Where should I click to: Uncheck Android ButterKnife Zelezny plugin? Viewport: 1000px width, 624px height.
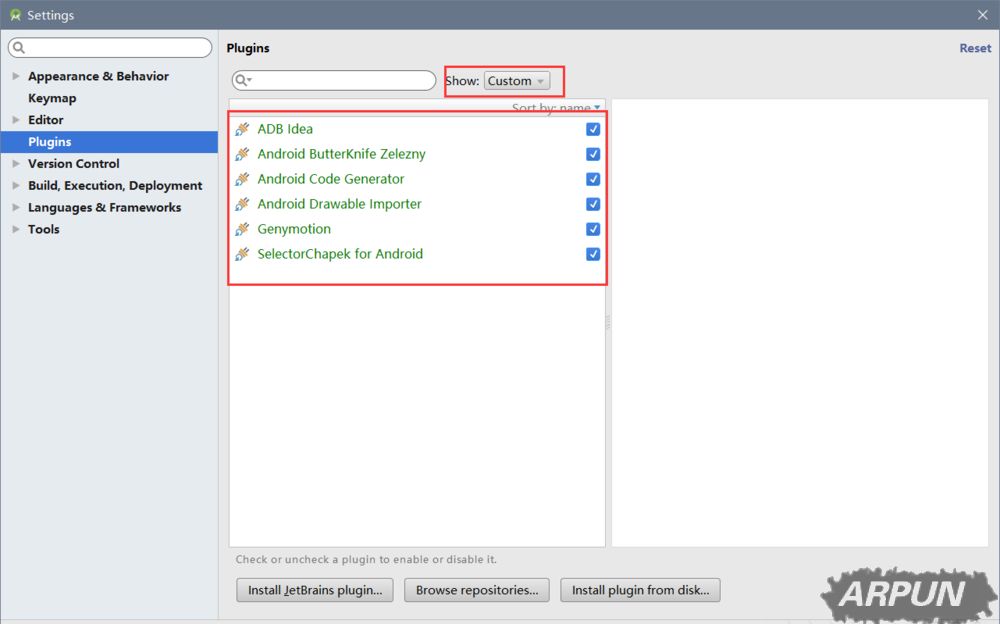pyautogui.click(x=593, y=154)
